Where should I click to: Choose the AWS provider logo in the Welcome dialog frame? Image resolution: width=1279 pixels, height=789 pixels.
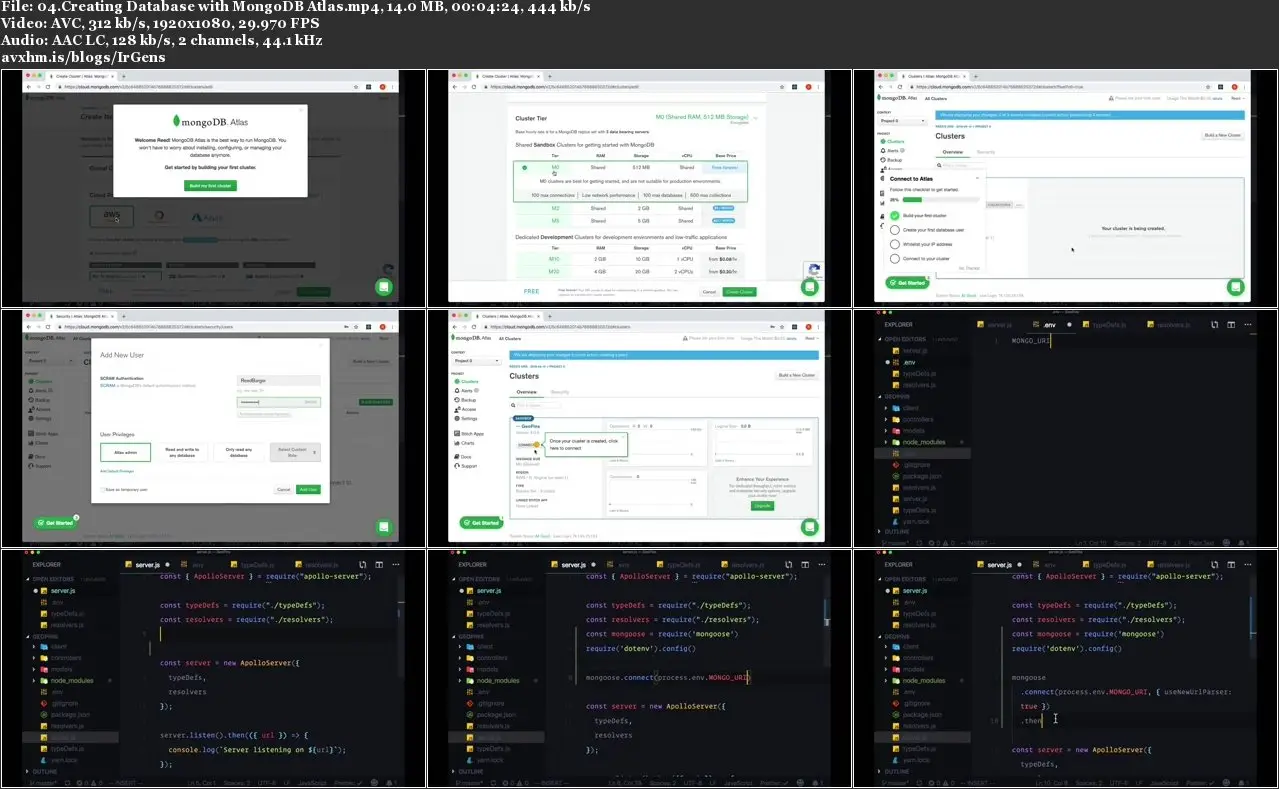[110, 215]
